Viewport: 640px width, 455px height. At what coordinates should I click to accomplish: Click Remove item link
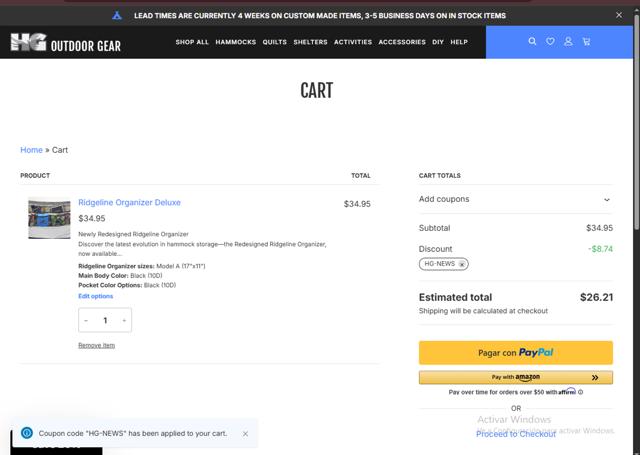click(96, 346)
